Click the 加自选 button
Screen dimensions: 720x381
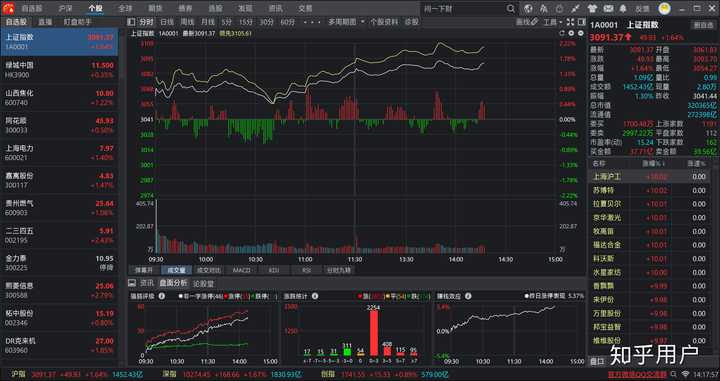[x=703, y=25]
